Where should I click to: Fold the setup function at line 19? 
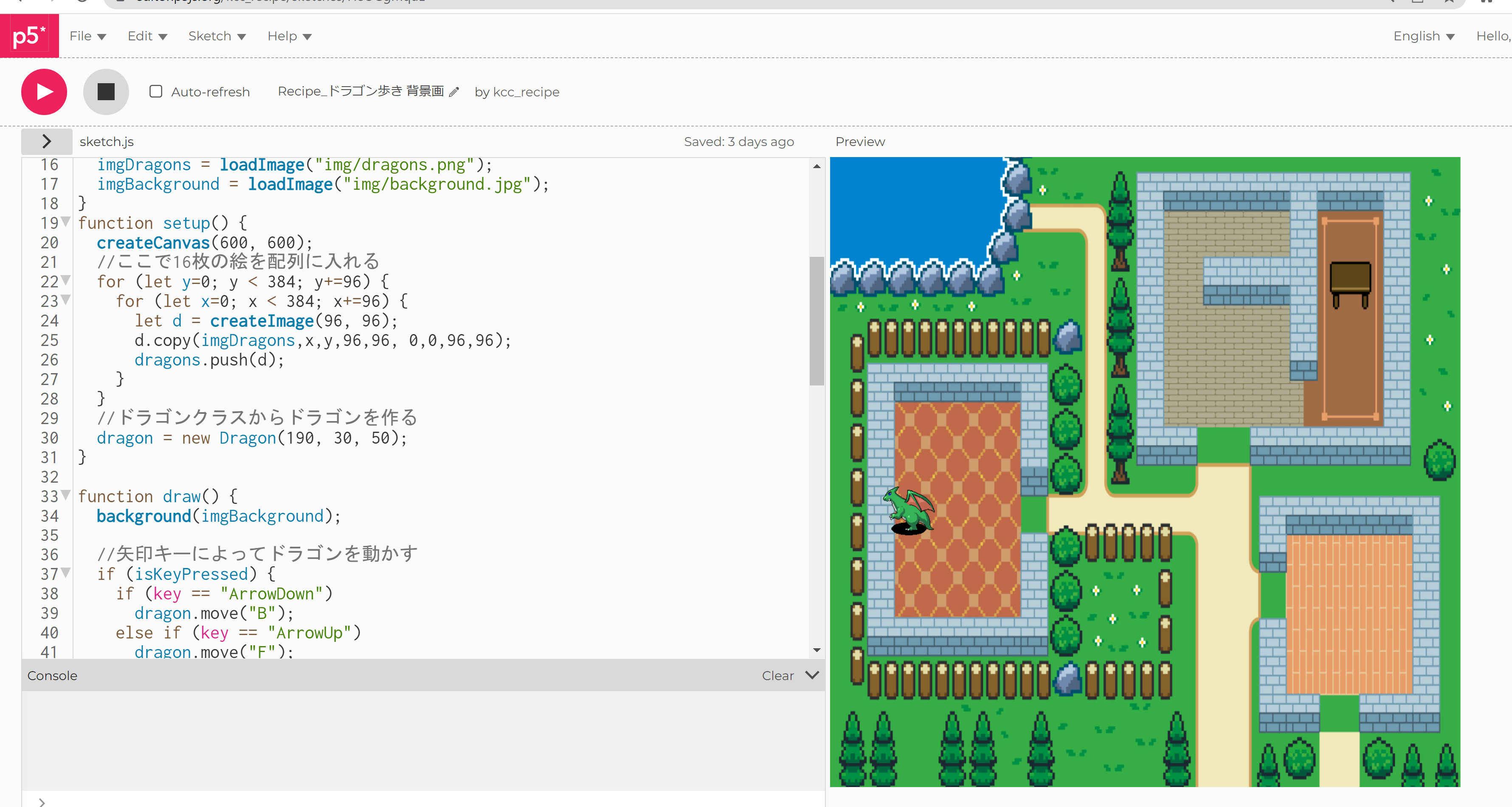pos(66,222)
